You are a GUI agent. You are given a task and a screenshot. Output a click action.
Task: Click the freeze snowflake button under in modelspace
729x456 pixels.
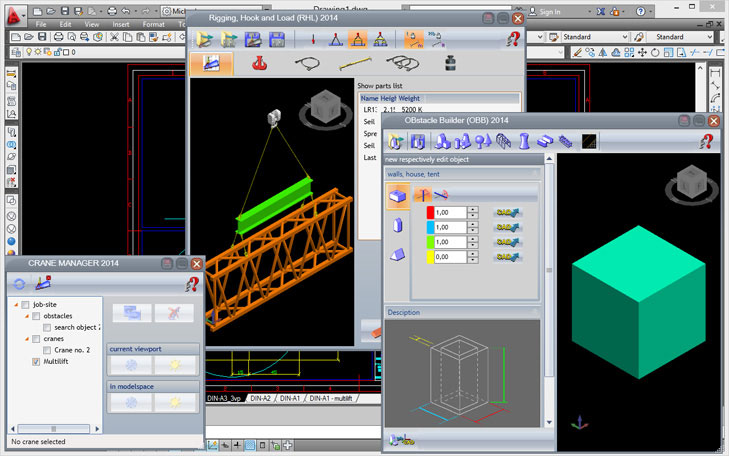coord(131,403)
